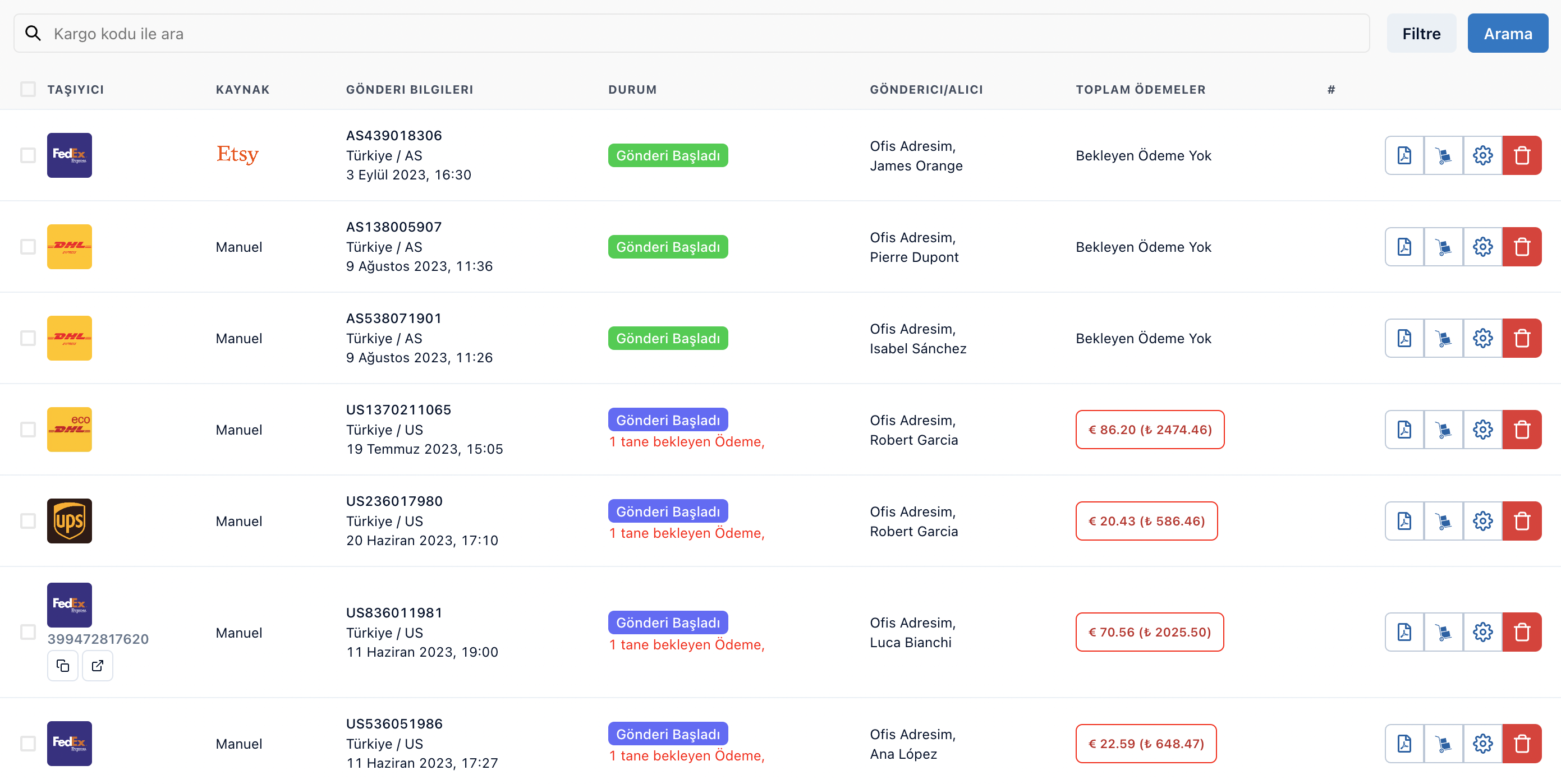Click the cart icon for Pierre Dupont's shipment
1561x784 pixels.
point(1443,247)
